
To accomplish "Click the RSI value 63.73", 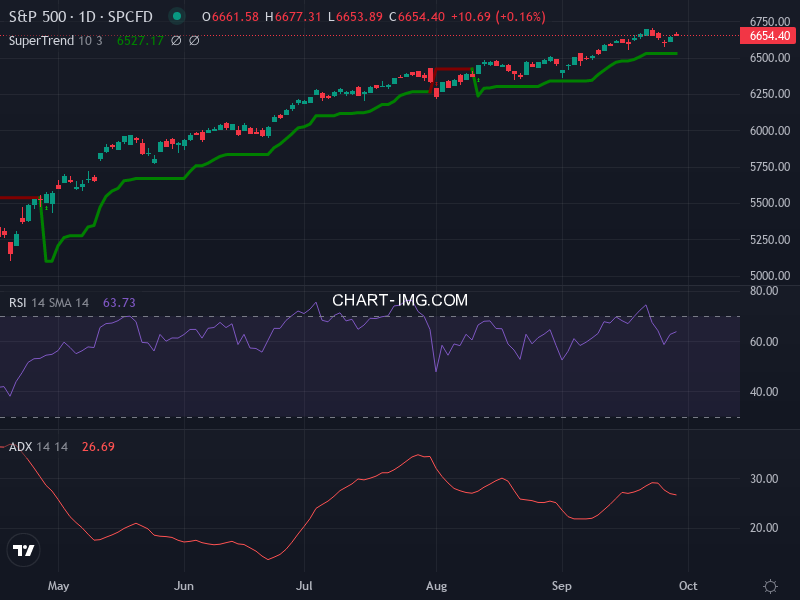I will pyautogui.click(x=119, y=302).
